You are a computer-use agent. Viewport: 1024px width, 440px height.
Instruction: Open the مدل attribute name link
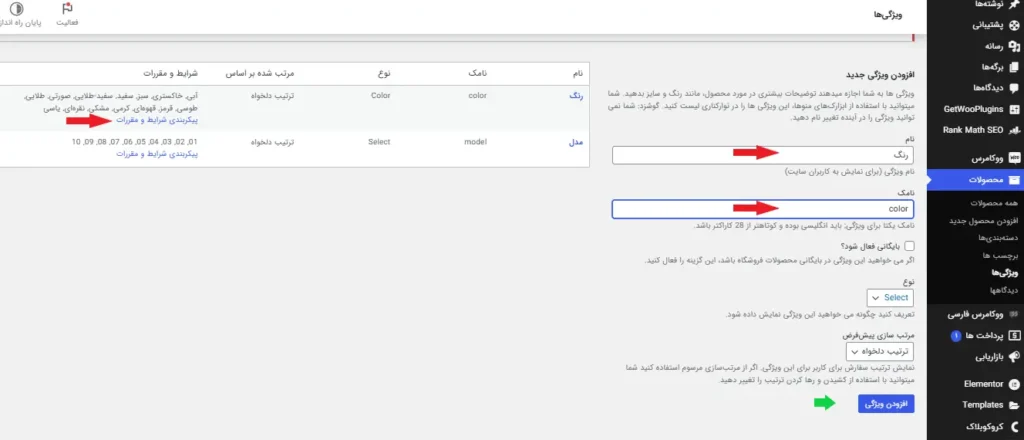pos(576,143)
